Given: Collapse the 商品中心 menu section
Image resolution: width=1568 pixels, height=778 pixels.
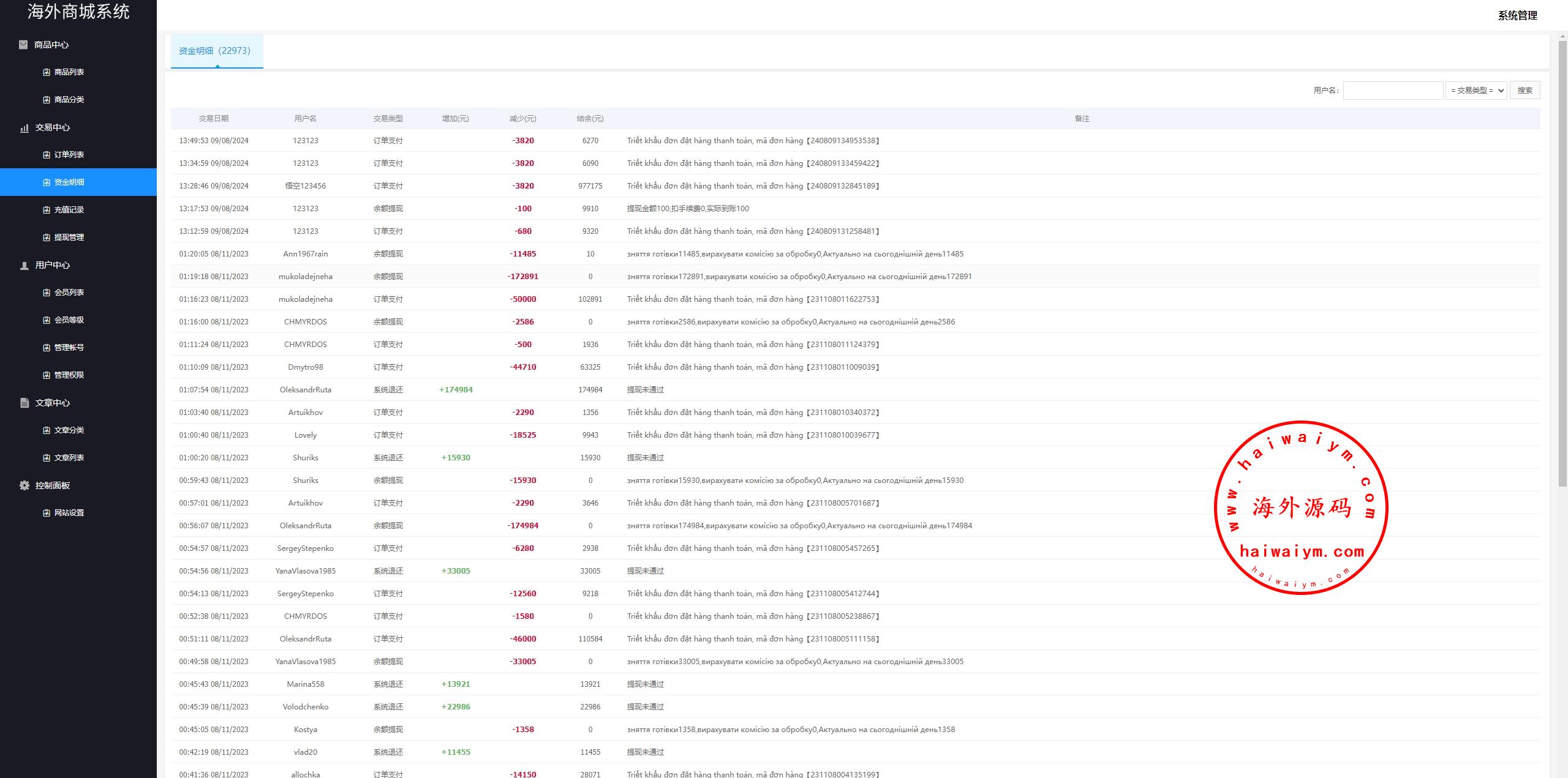Looking at the screenshot, I should tap(51, 45).
